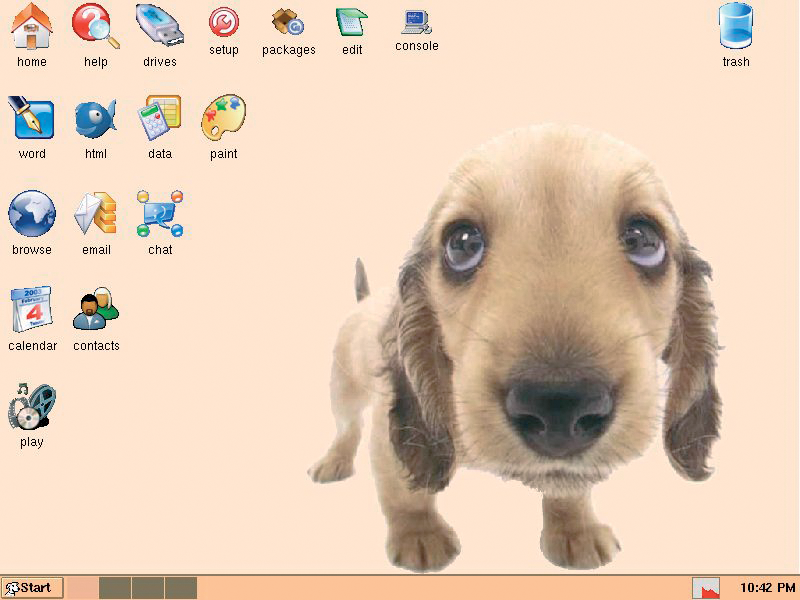This screenshot has width=800, height=600.
Task: Launch the word processor icon
Action: (31, 118)
